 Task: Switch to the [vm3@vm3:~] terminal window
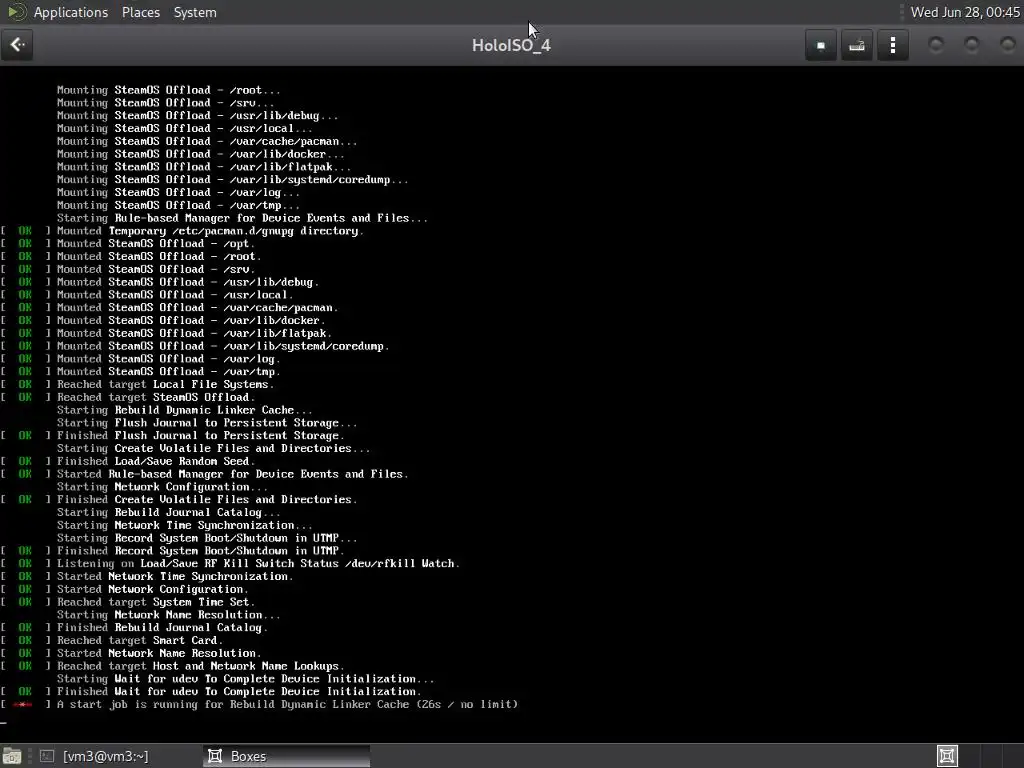[95, 756]
